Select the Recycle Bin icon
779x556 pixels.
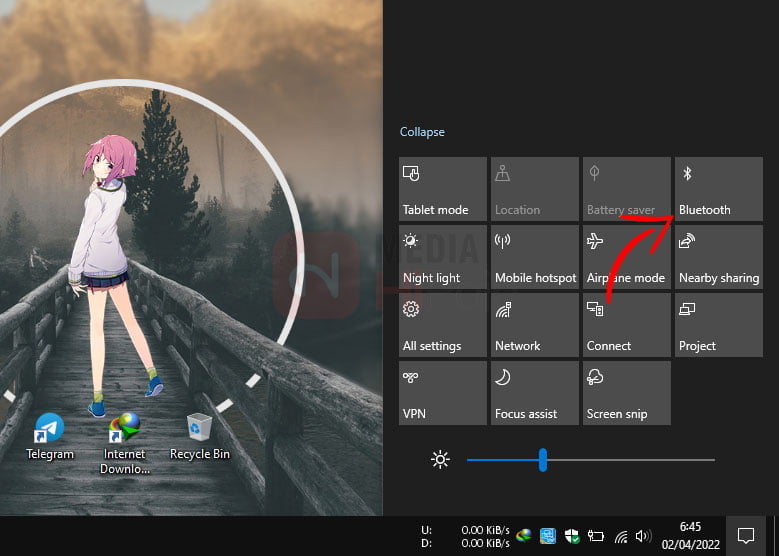pos(200,437)
